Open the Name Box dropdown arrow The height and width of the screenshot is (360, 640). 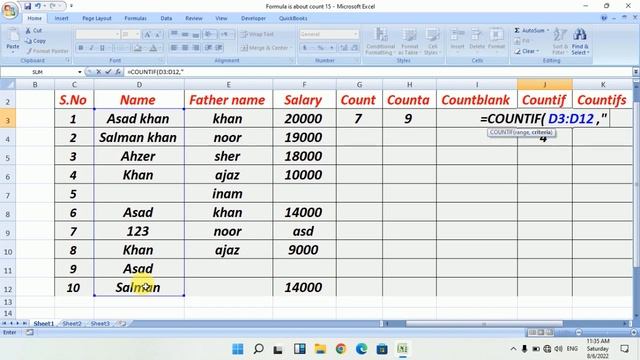tap(80, 72)
